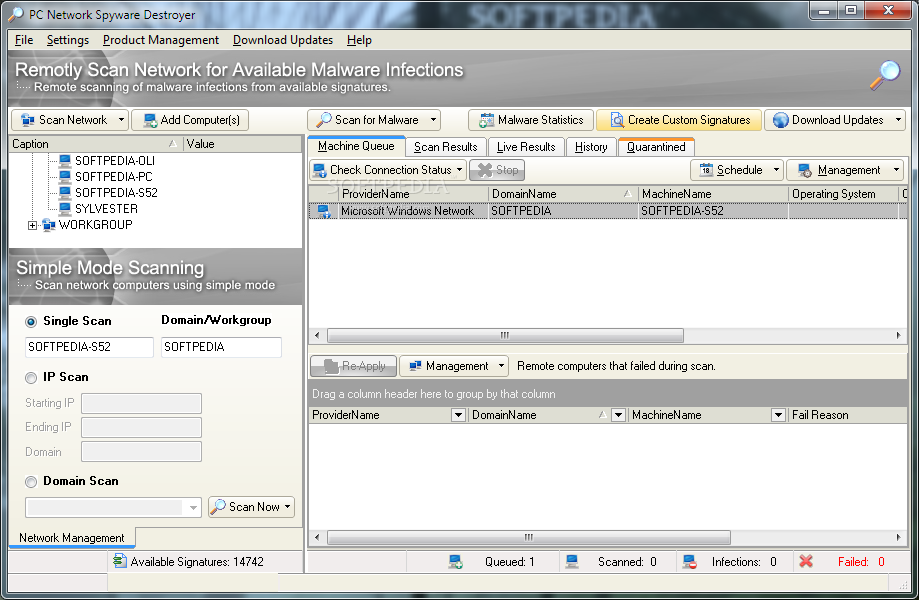
Task: Select SYLVESTER in the network tree
Action: tap(106, 209)
